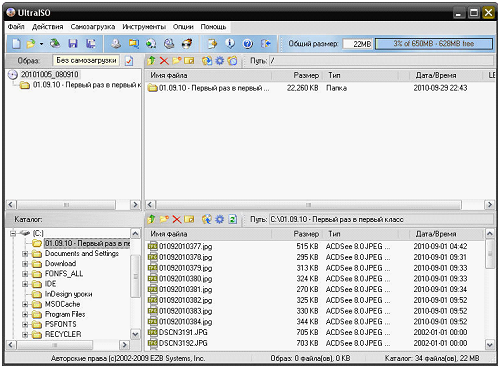Select InDesign уроки folder in catalog tree
Viewport: 500px width, 381px height.
(x=69, y=294)
